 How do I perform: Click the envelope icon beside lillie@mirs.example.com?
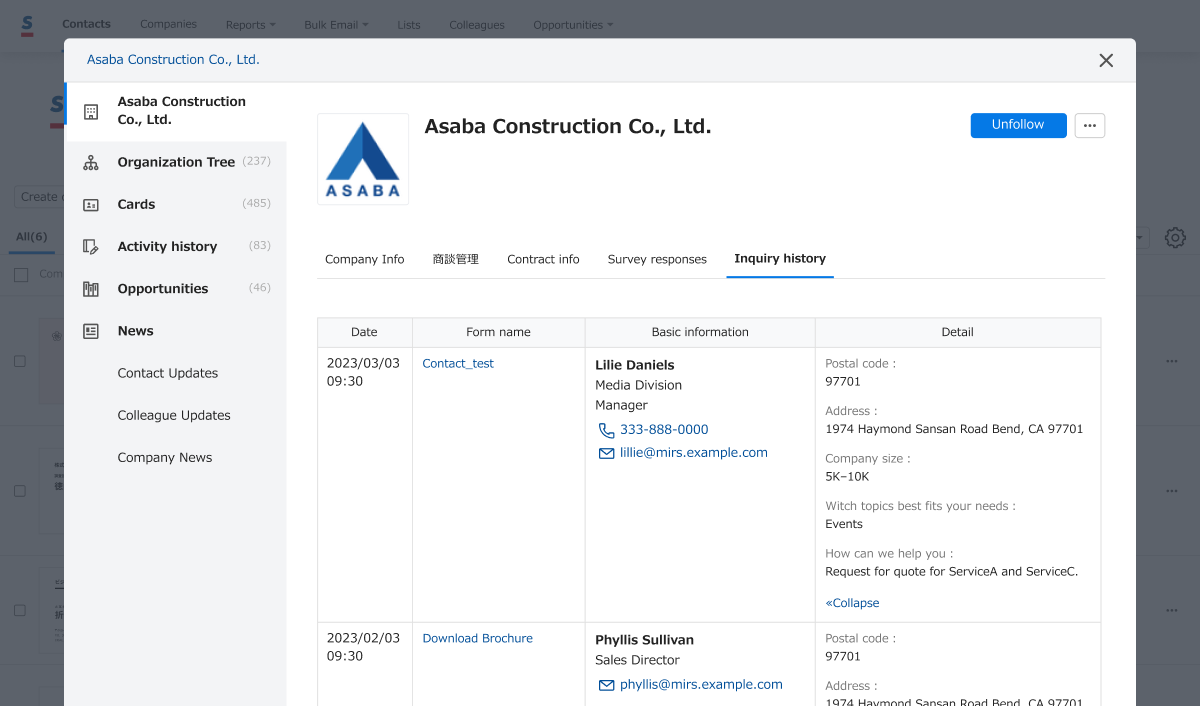point(606,453)
